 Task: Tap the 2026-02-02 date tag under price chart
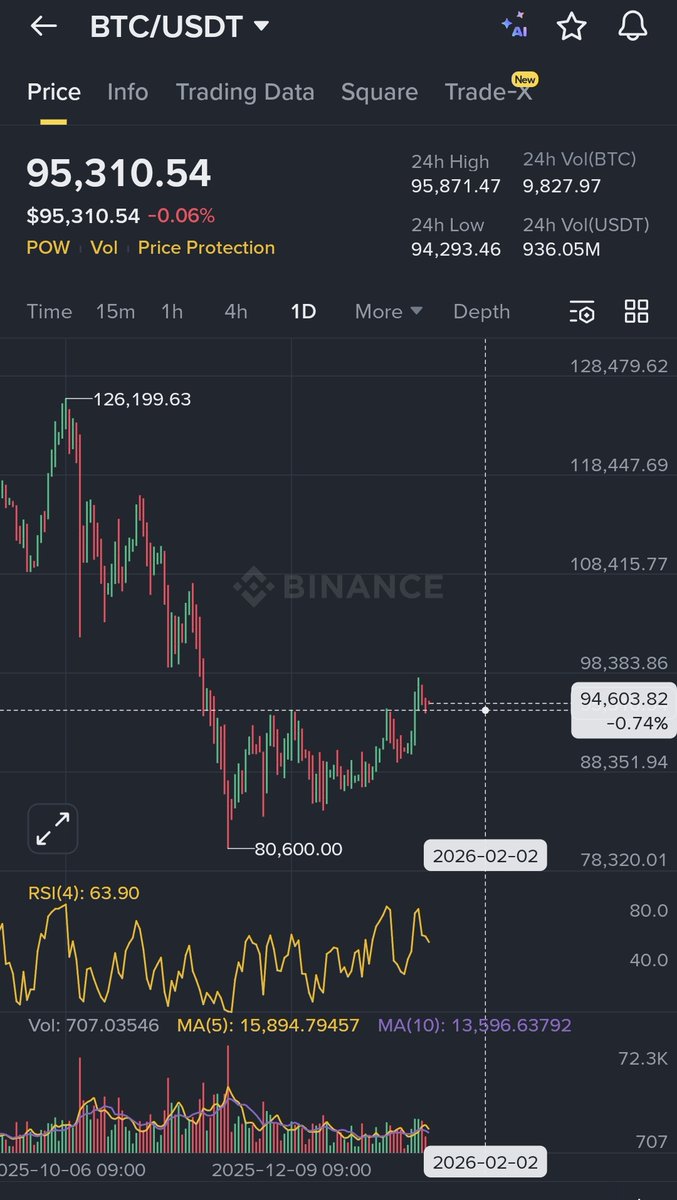pyautogui.click(x=485, y=857)
